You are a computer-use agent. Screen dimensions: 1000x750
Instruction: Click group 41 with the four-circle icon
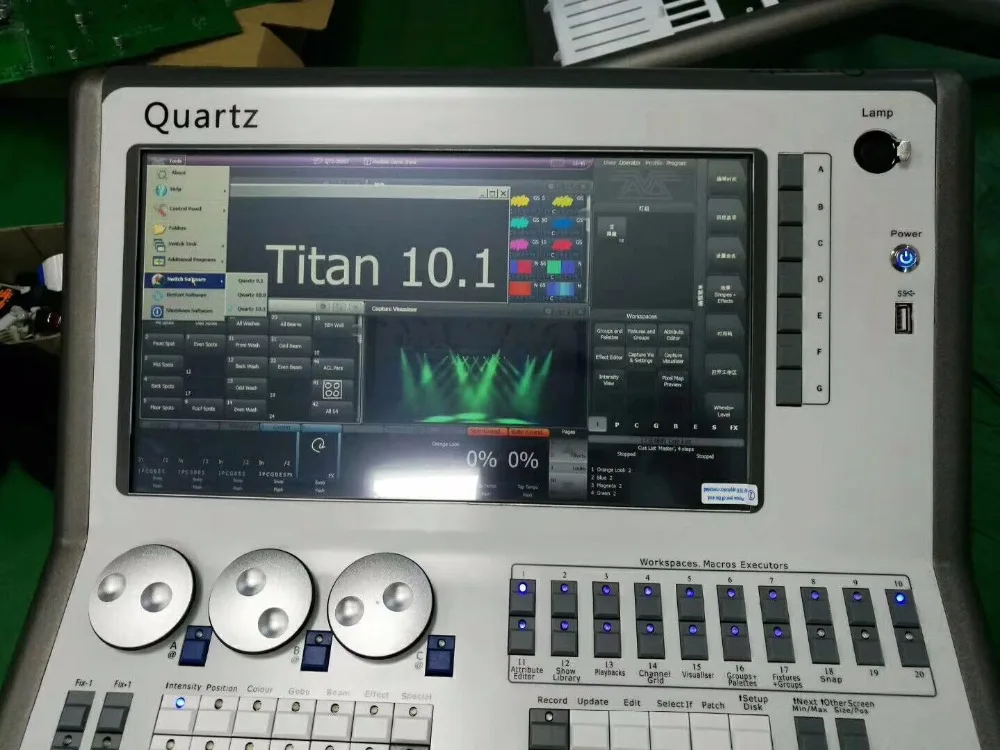pos(332,389)
